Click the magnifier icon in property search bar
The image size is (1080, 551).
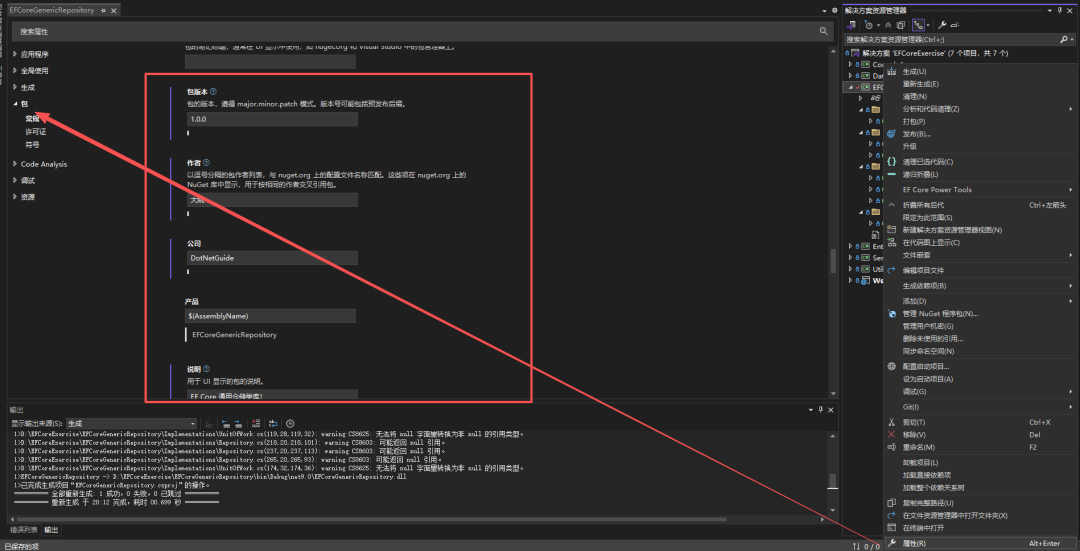pyautogui.click(x=823, y=31)
